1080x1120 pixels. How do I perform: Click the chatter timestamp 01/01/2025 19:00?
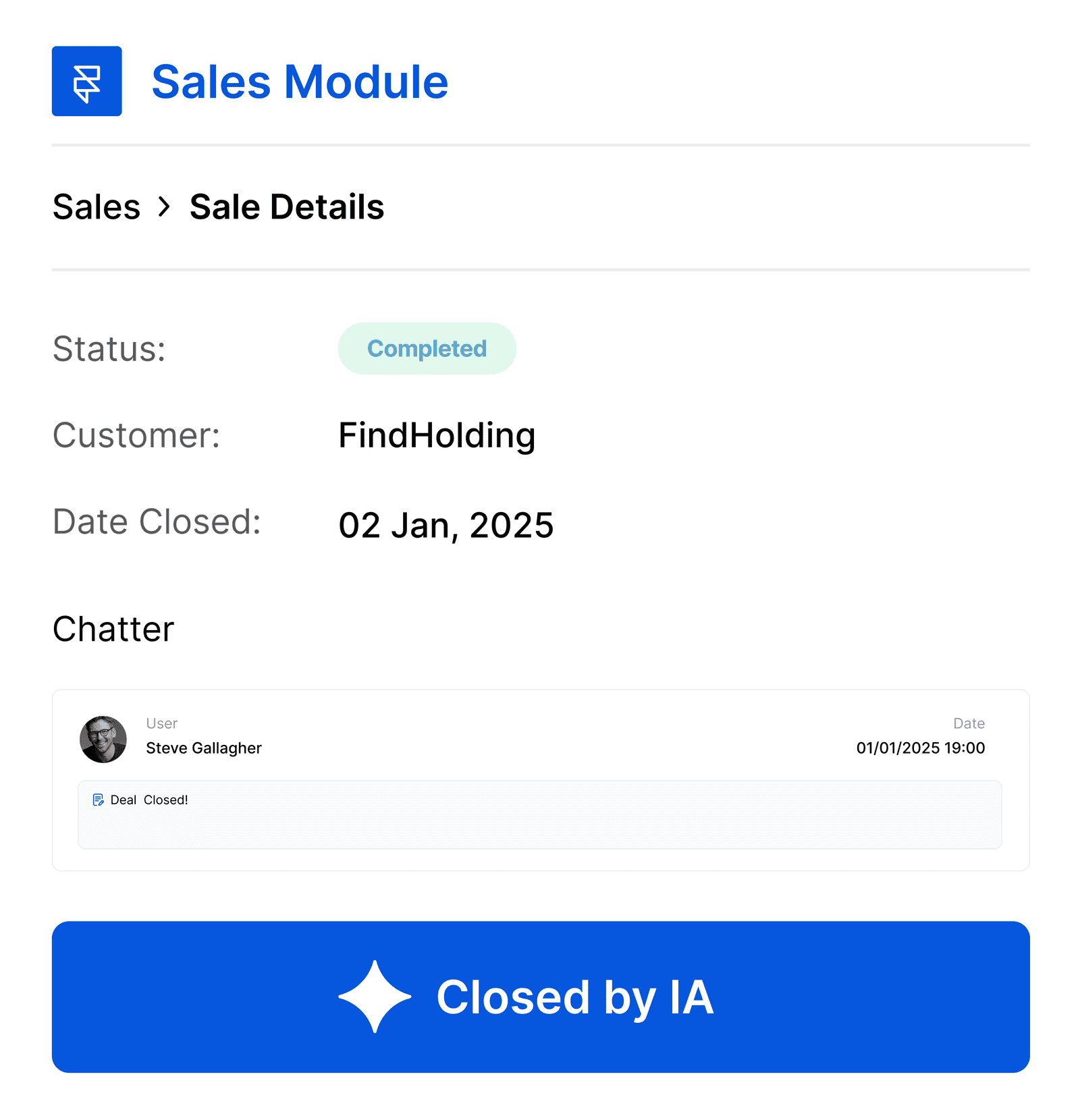point(920,748)
